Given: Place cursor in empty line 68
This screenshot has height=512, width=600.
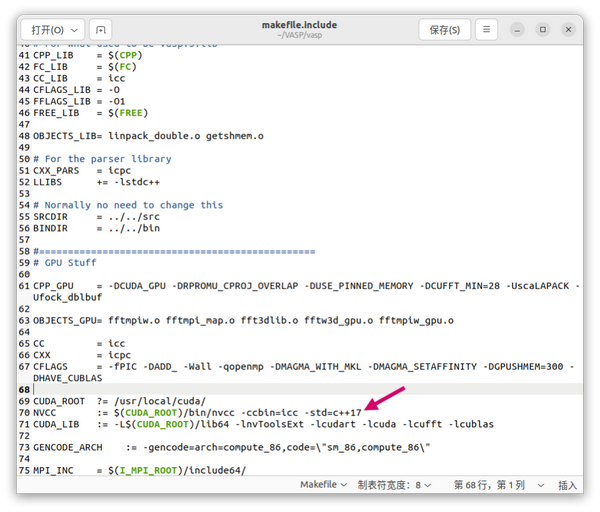Looking at the screenshot, I should point(306,390).
